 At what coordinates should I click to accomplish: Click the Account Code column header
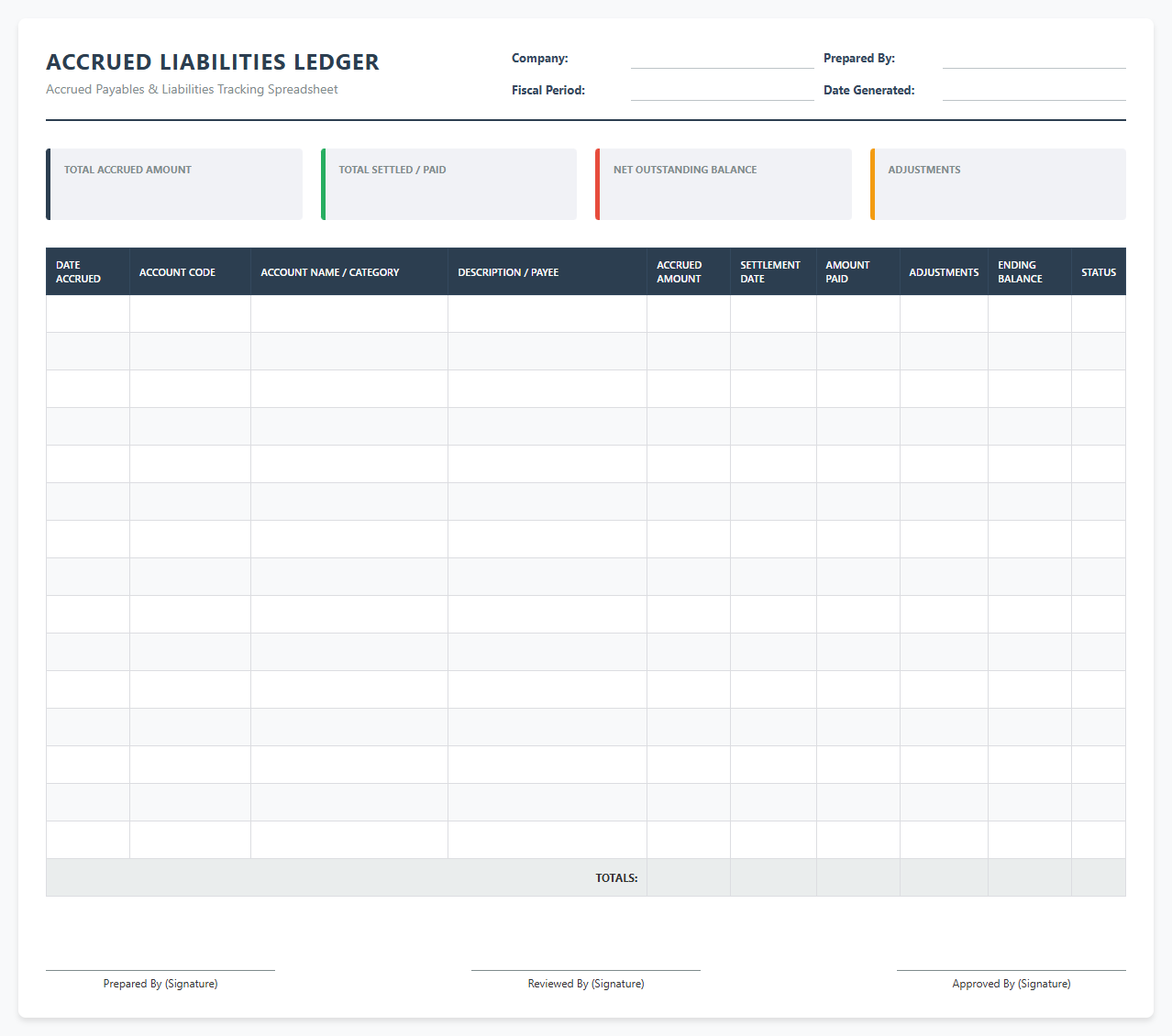tap(190, 271)
